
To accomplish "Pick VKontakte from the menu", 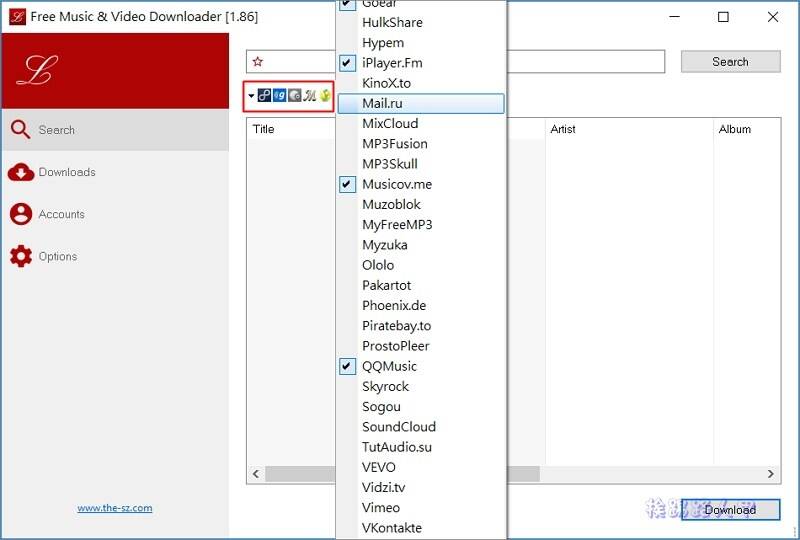I will (x=421, y=528).
